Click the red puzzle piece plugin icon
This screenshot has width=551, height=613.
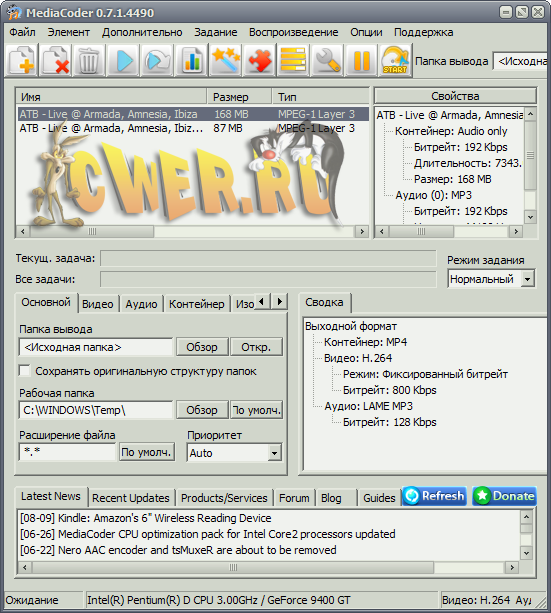260,60
